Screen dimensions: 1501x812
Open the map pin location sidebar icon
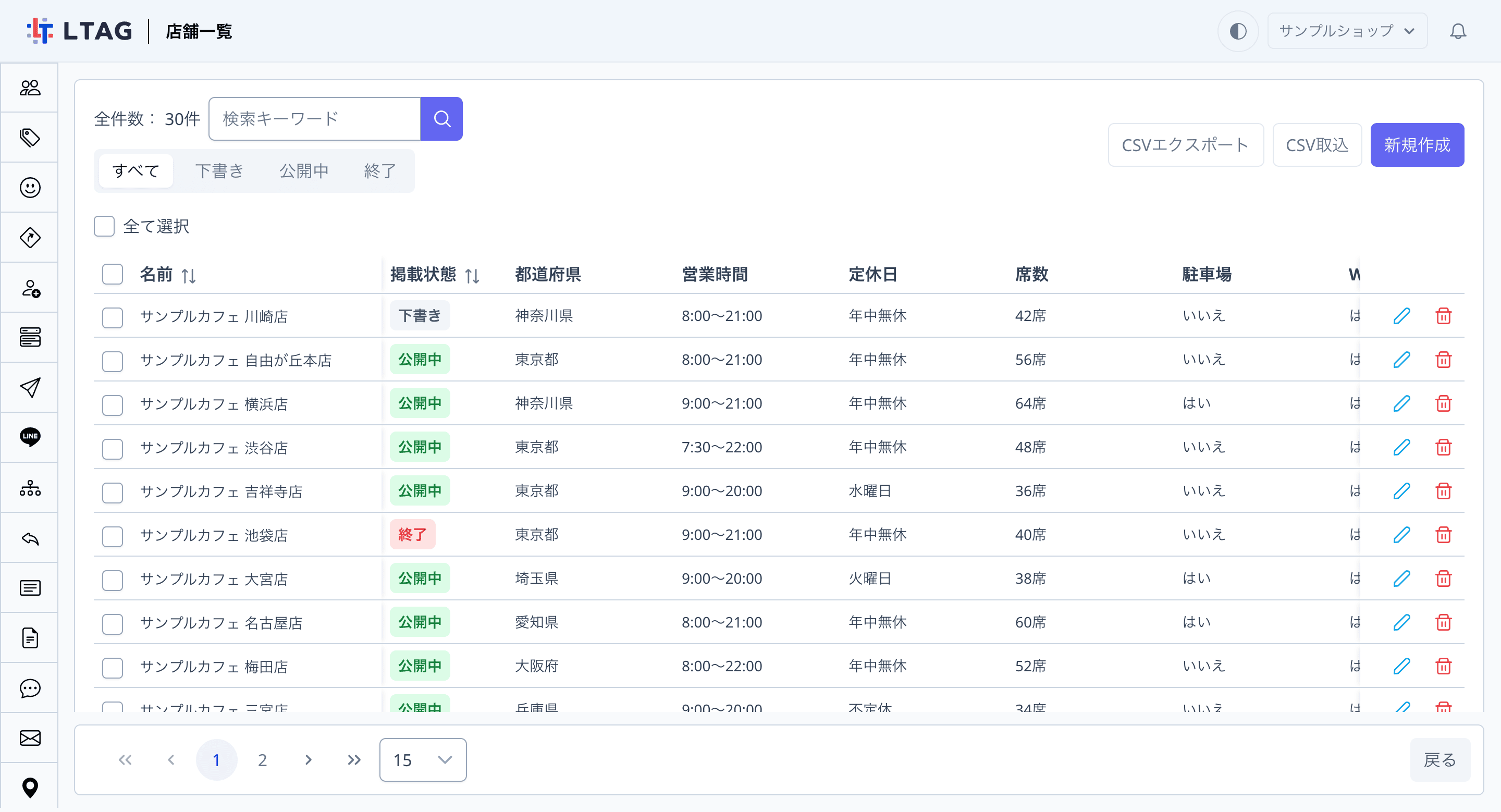(30, 788)
